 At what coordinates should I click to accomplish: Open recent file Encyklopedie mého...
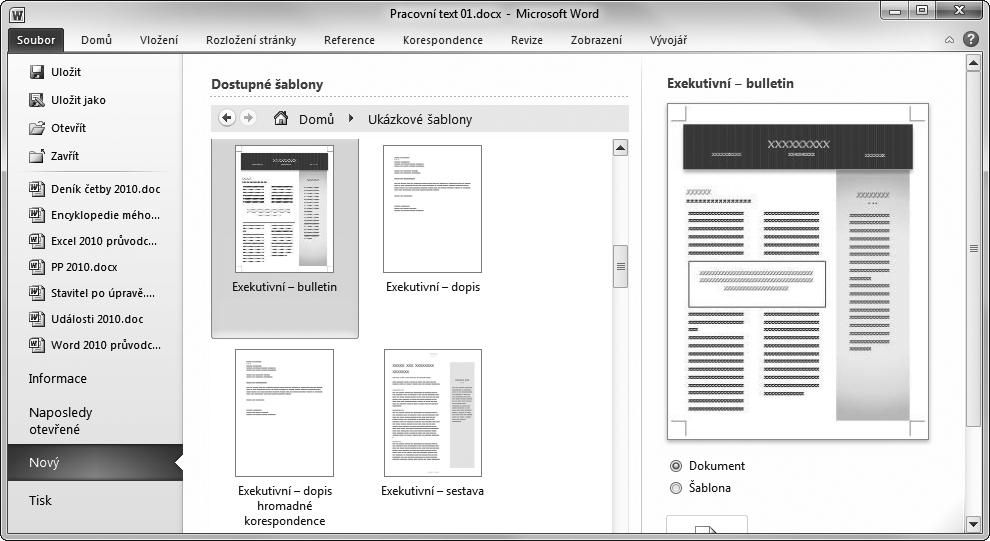click(x=105, y=215)
